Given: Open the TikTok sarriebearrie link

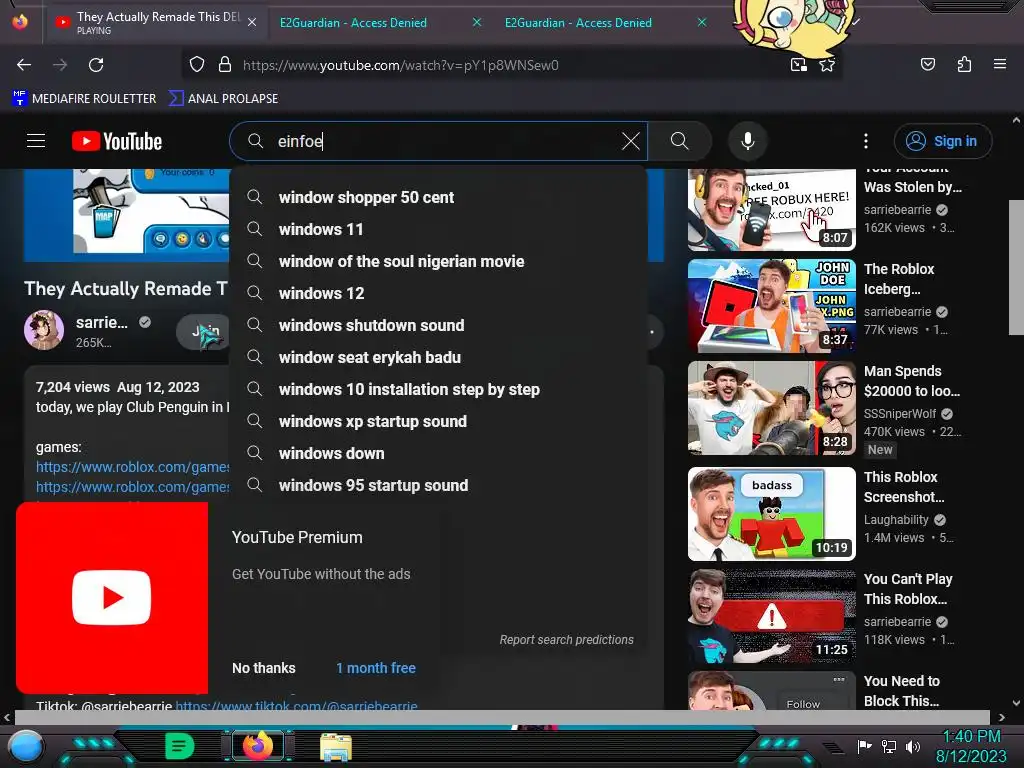Looking at the screenshot, I should point(296,705).
